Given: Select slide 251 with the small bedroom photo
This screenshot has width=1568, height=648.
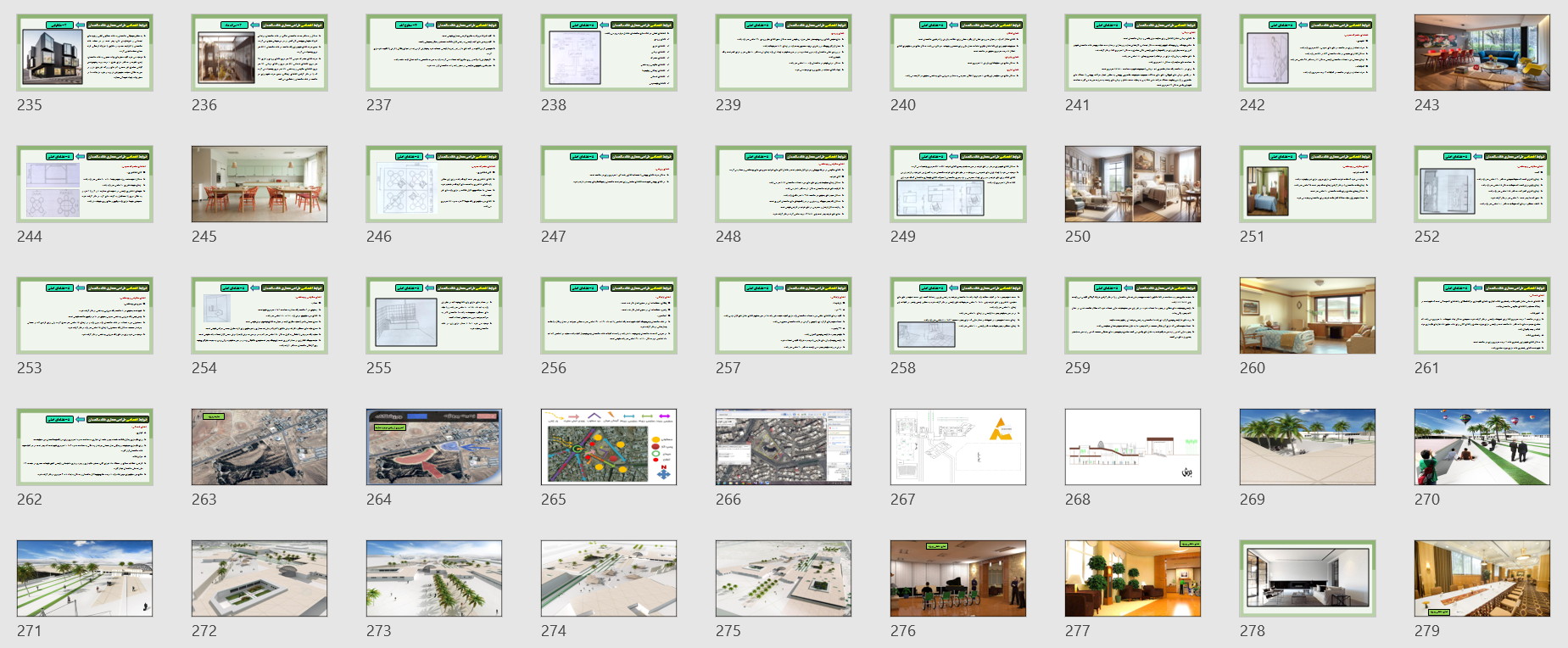Looking at the screenshot, I should coord(1307,184).
